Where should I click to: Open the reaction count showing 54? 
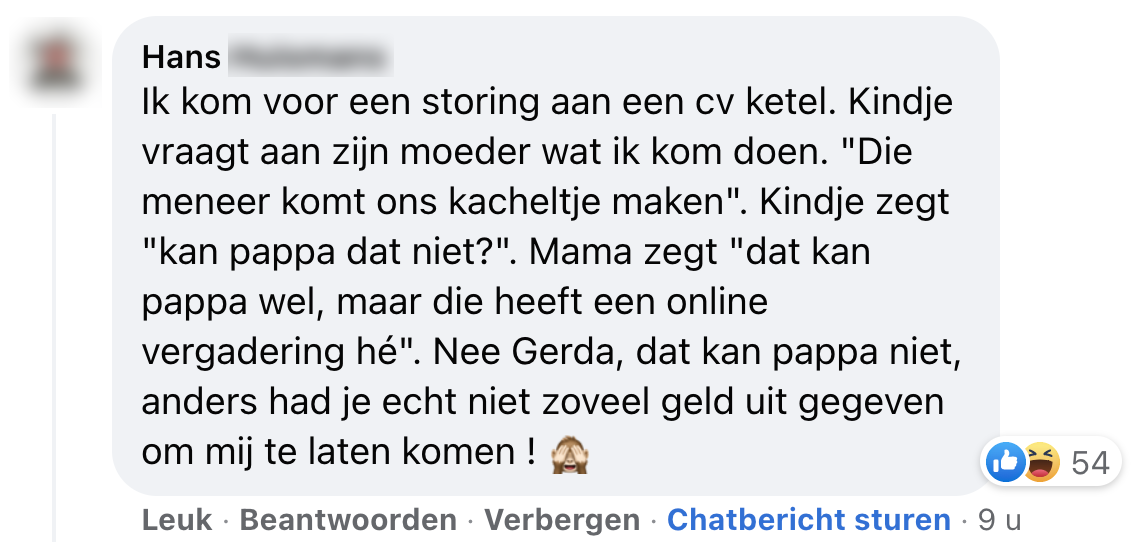1090,462
